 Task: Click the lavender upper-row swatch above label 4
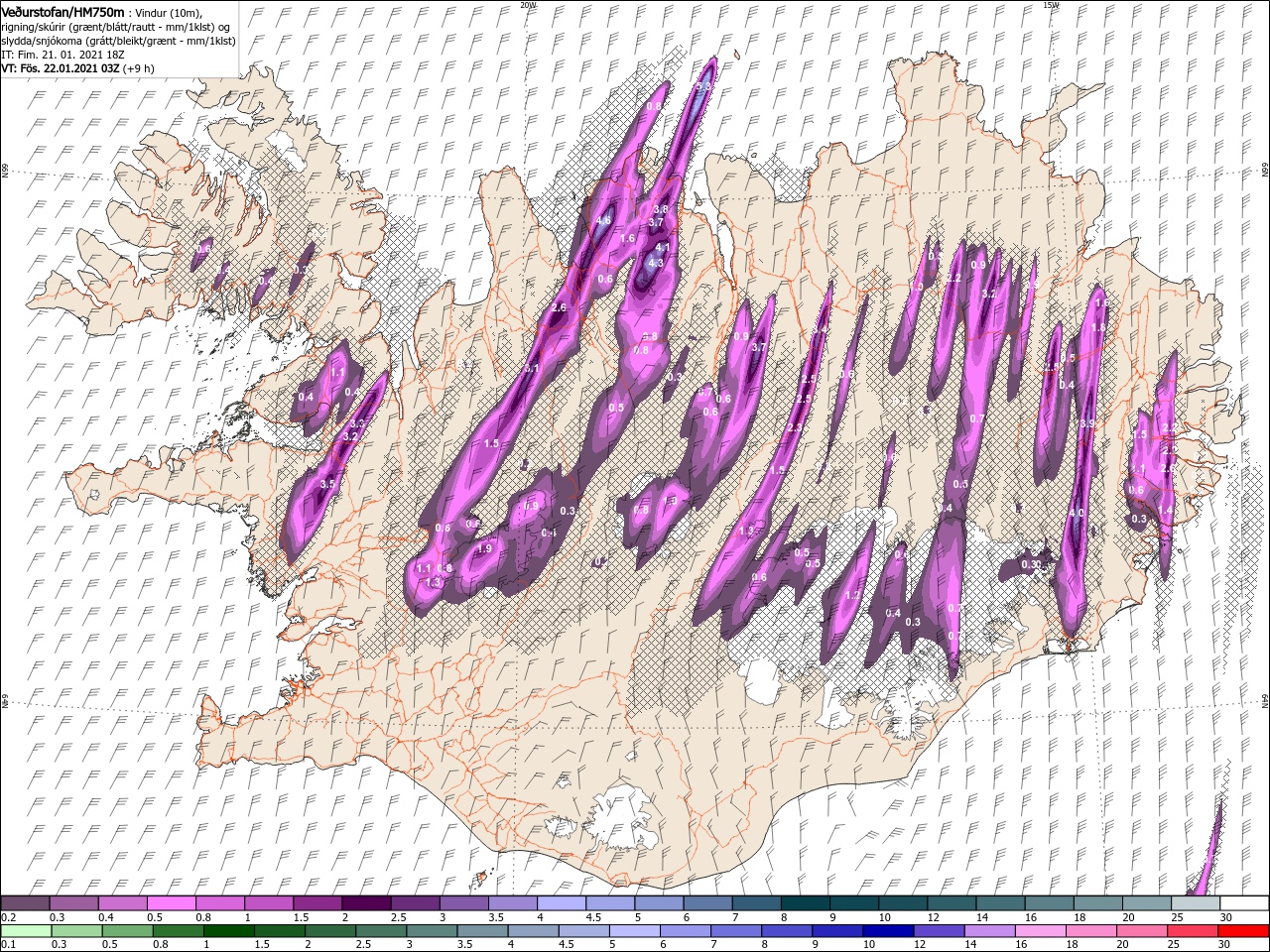point(561,903)
